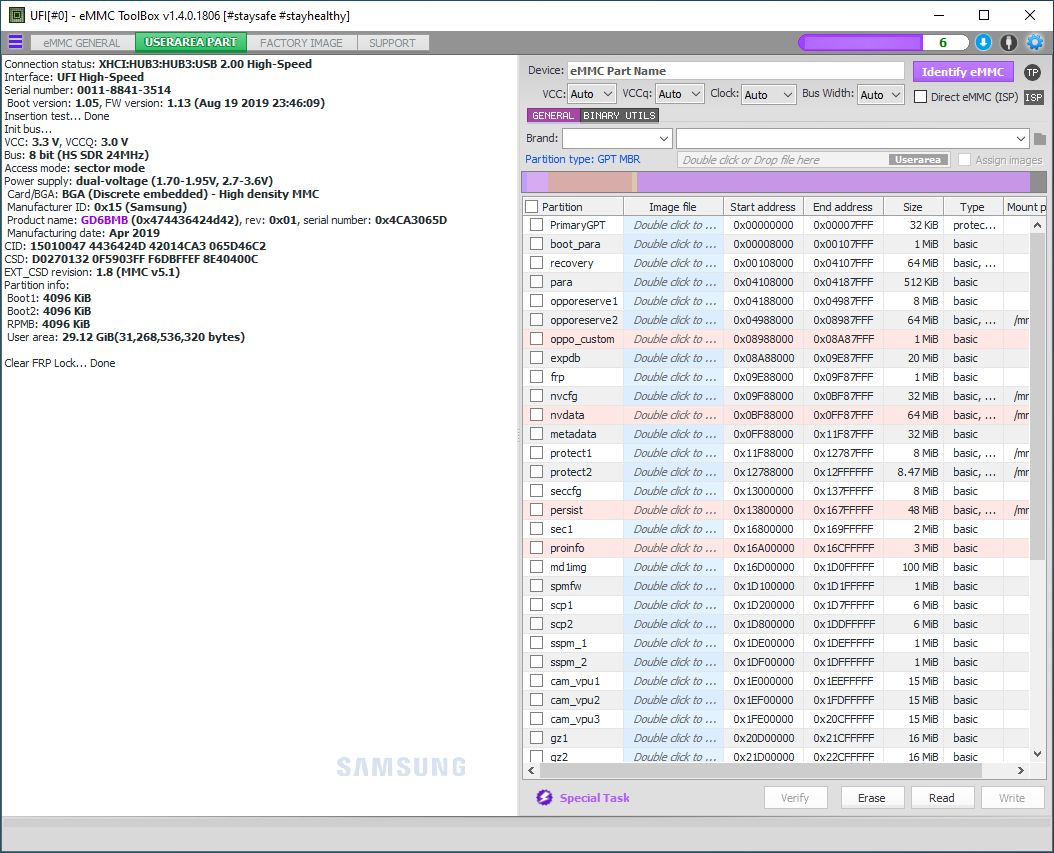Click the pink segment of partition map bar
This screenshot has width=1054, height=853.
pos(590,181)
